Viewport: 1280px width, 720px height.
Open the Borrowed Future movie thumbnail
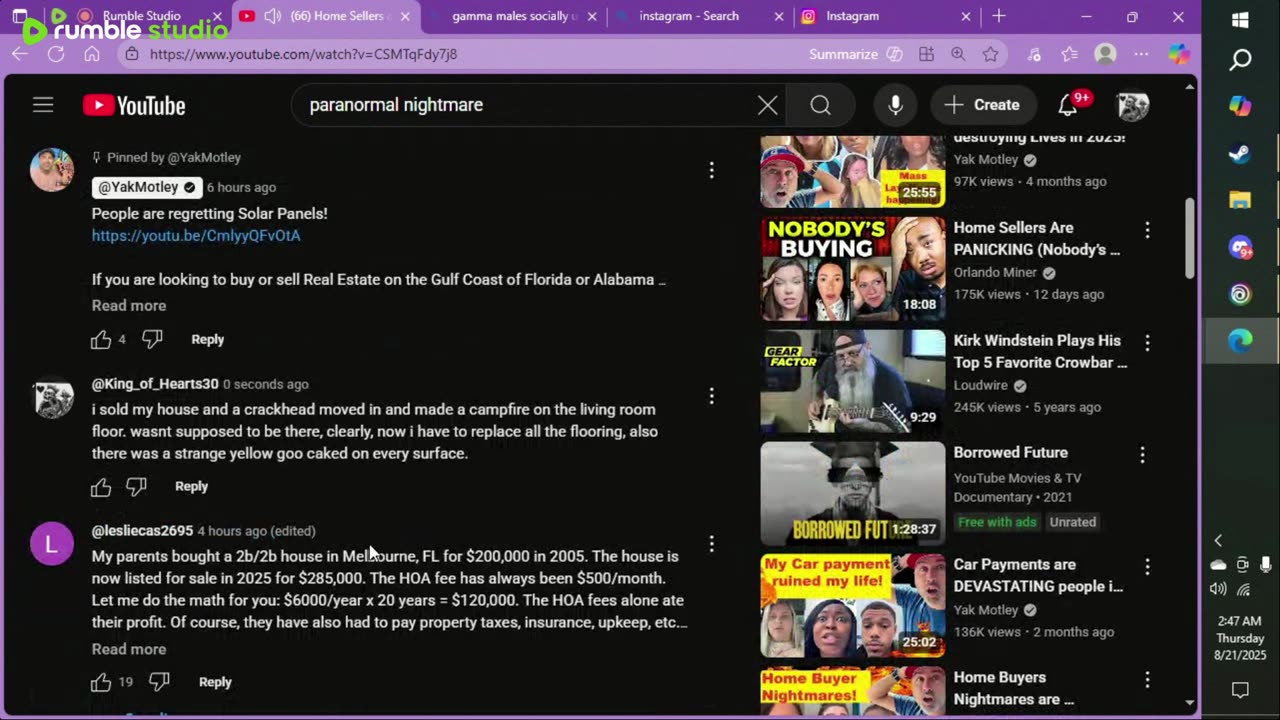pyautogui.click(x=852, y=493)
